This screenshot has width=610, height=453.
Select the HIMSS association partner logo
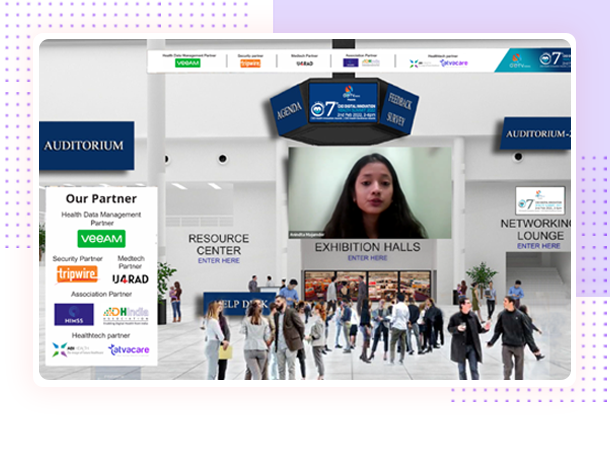[x=73, y=315]
